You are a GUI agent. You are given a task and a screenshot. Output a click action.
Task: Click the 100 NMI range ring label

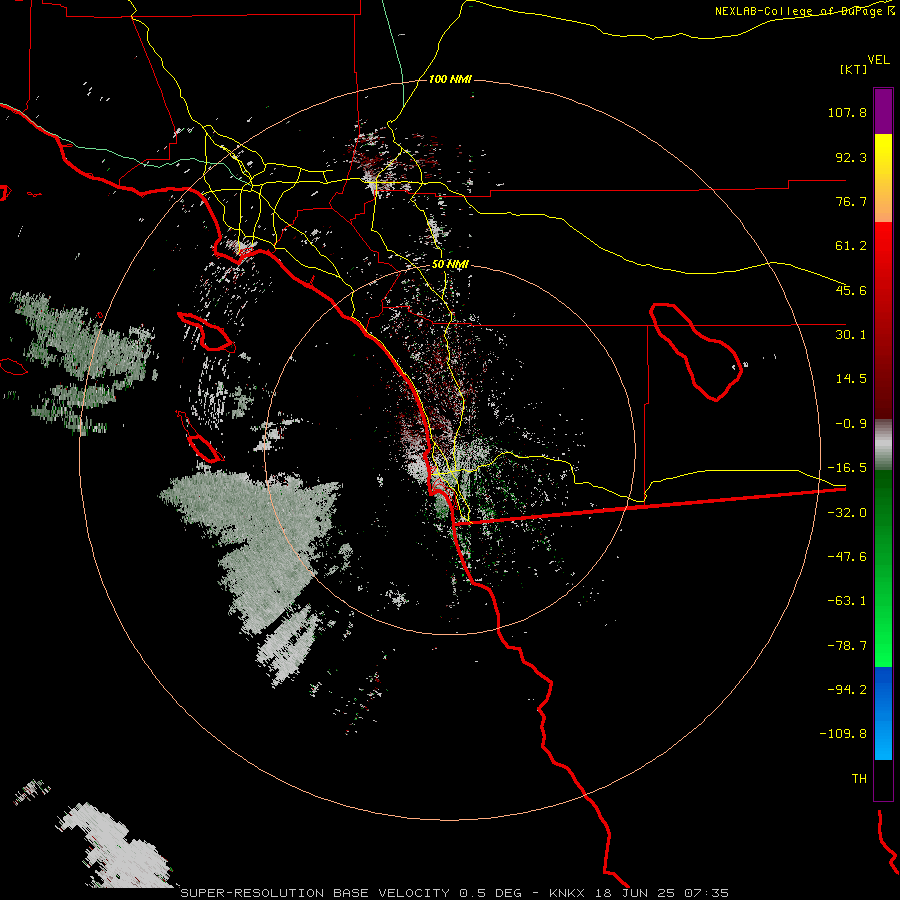450,79
